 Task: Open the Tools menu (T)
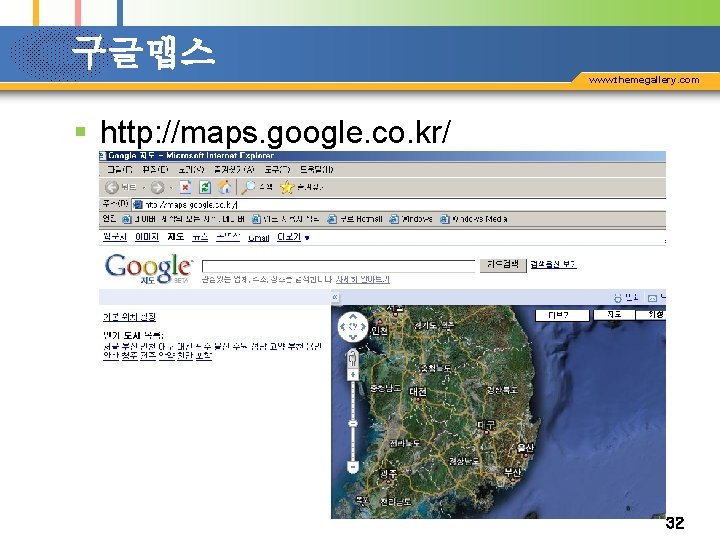pos(277,169)
